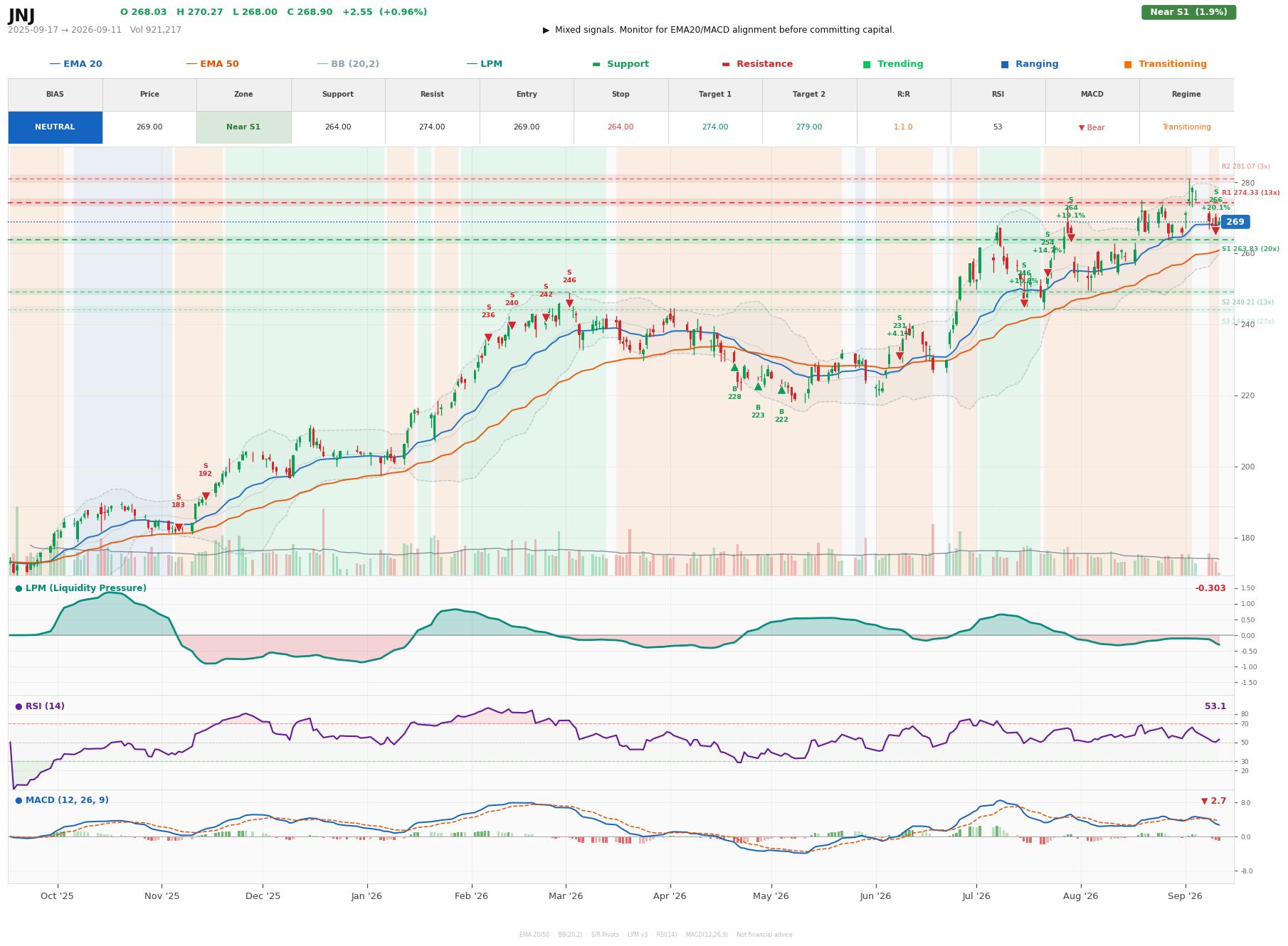The height and width of the screenshot is (946, 1288).
Task: Click the buy marker labeled B 223
Action: pyautogui.click(x=758, y=386)
